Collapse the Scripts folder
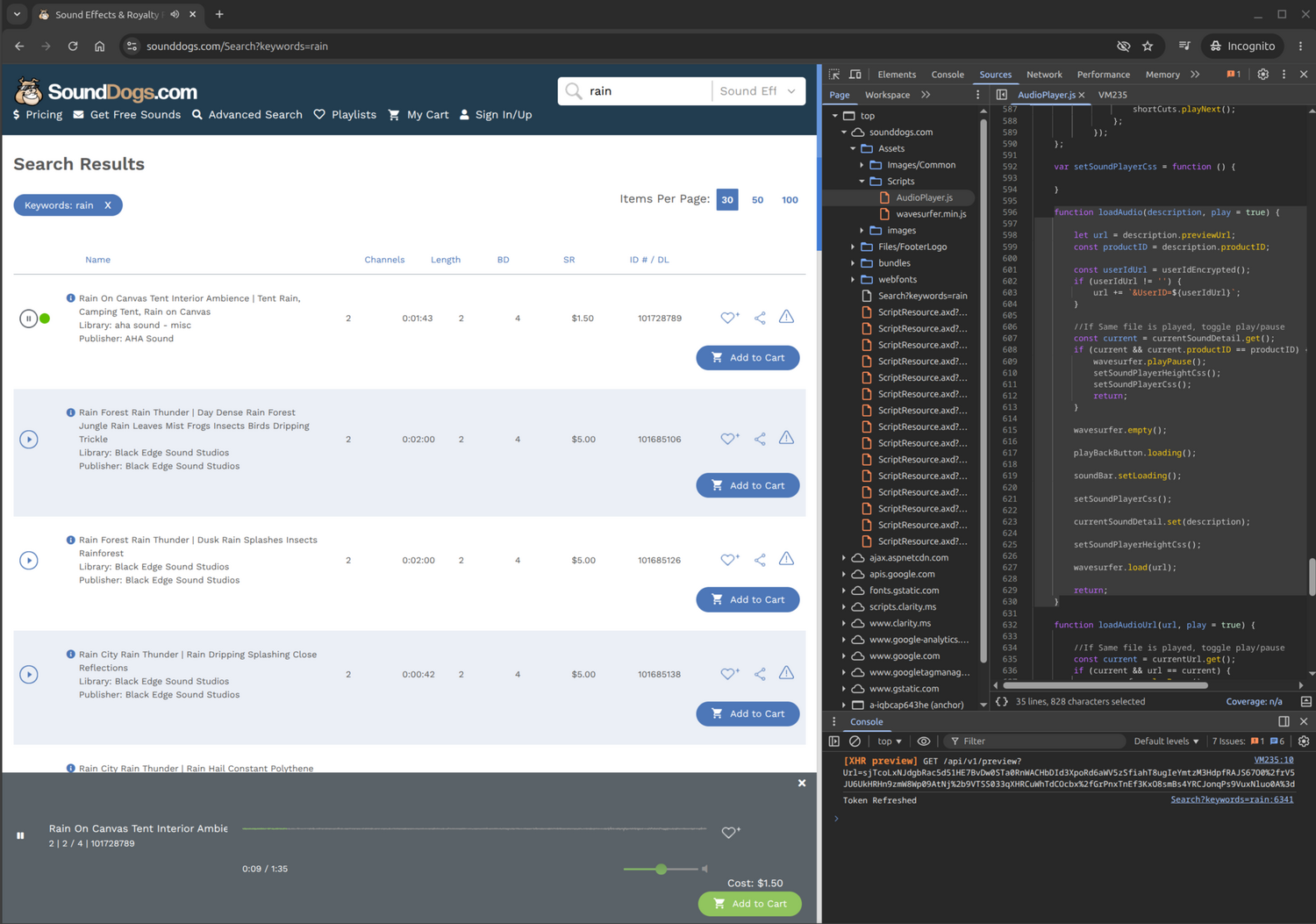 coord(862,182)
